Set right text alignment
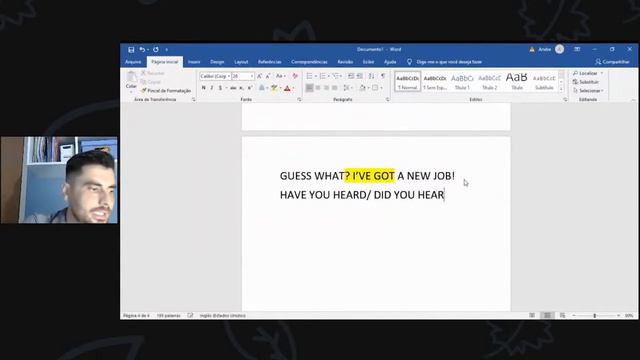This screenshot has width=640, height=360. (326, 88)
